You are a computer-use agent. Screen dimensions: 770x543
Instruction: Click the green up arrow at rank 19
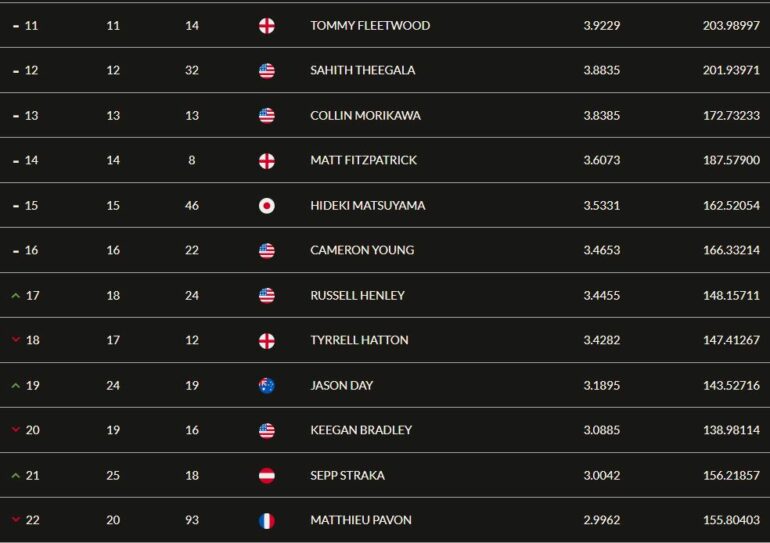(16, 385)
